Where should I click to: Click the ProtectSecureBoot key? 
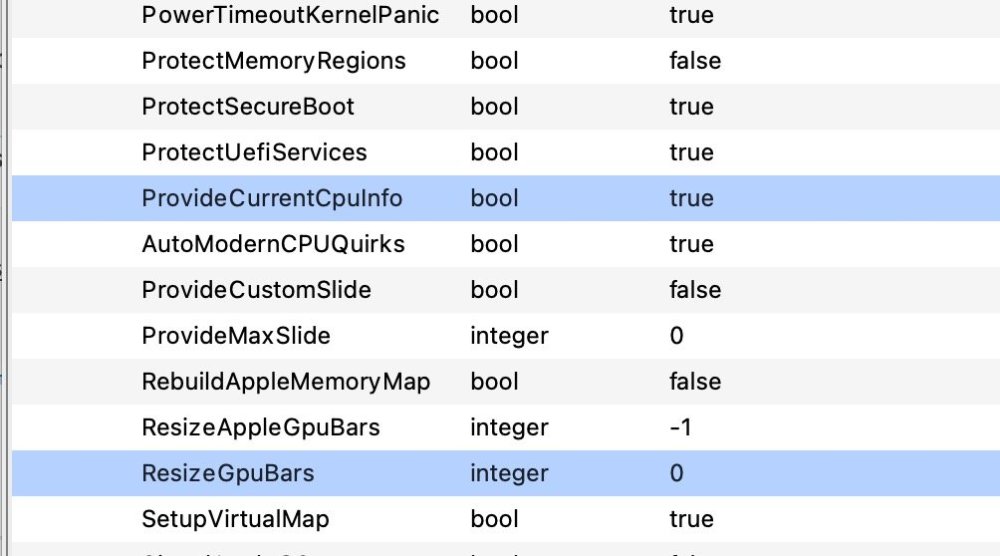[x=247, y=106]
